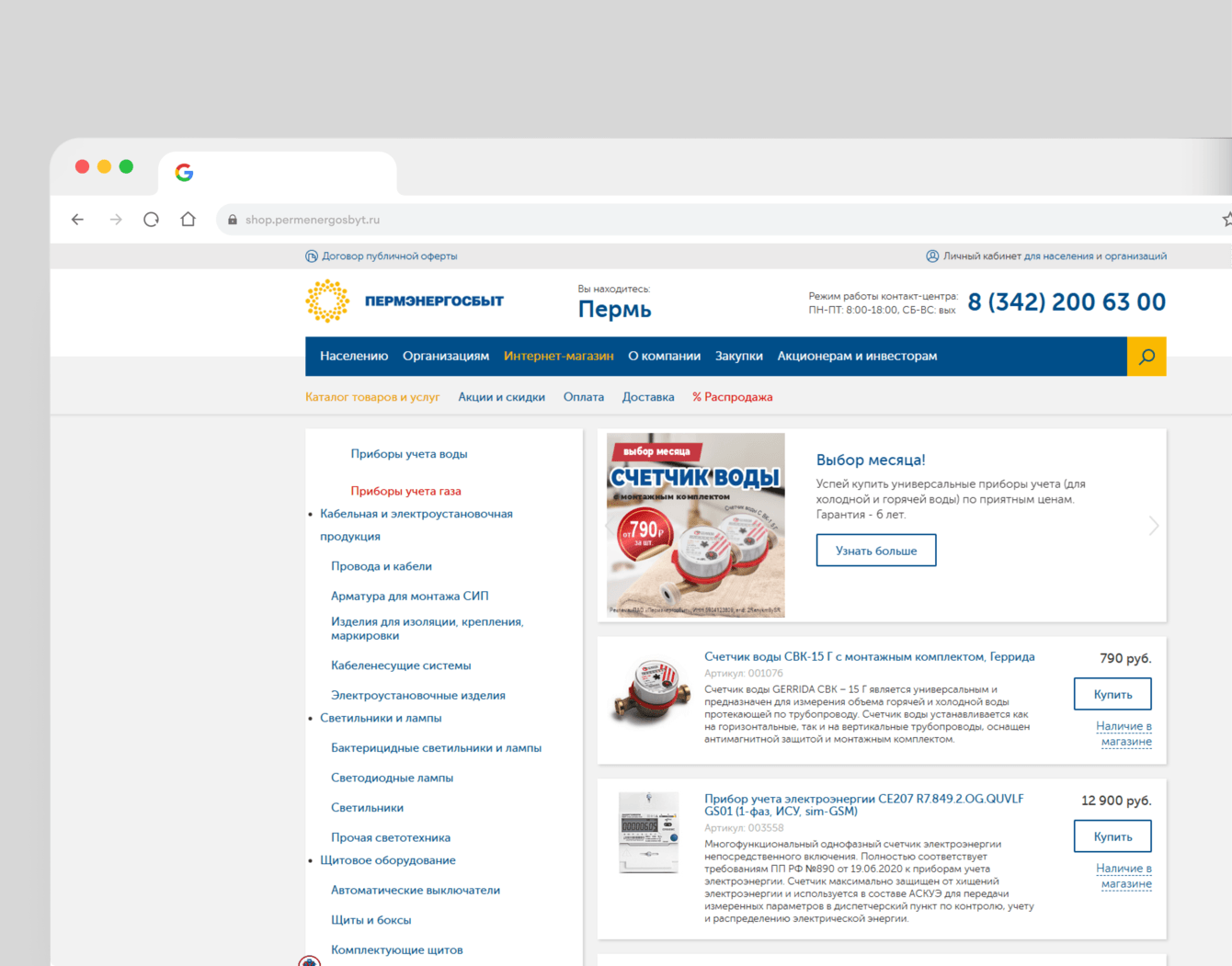Select the person icon next to Личный кабинет
The image size is (1232, 966).
pos(931,256)
